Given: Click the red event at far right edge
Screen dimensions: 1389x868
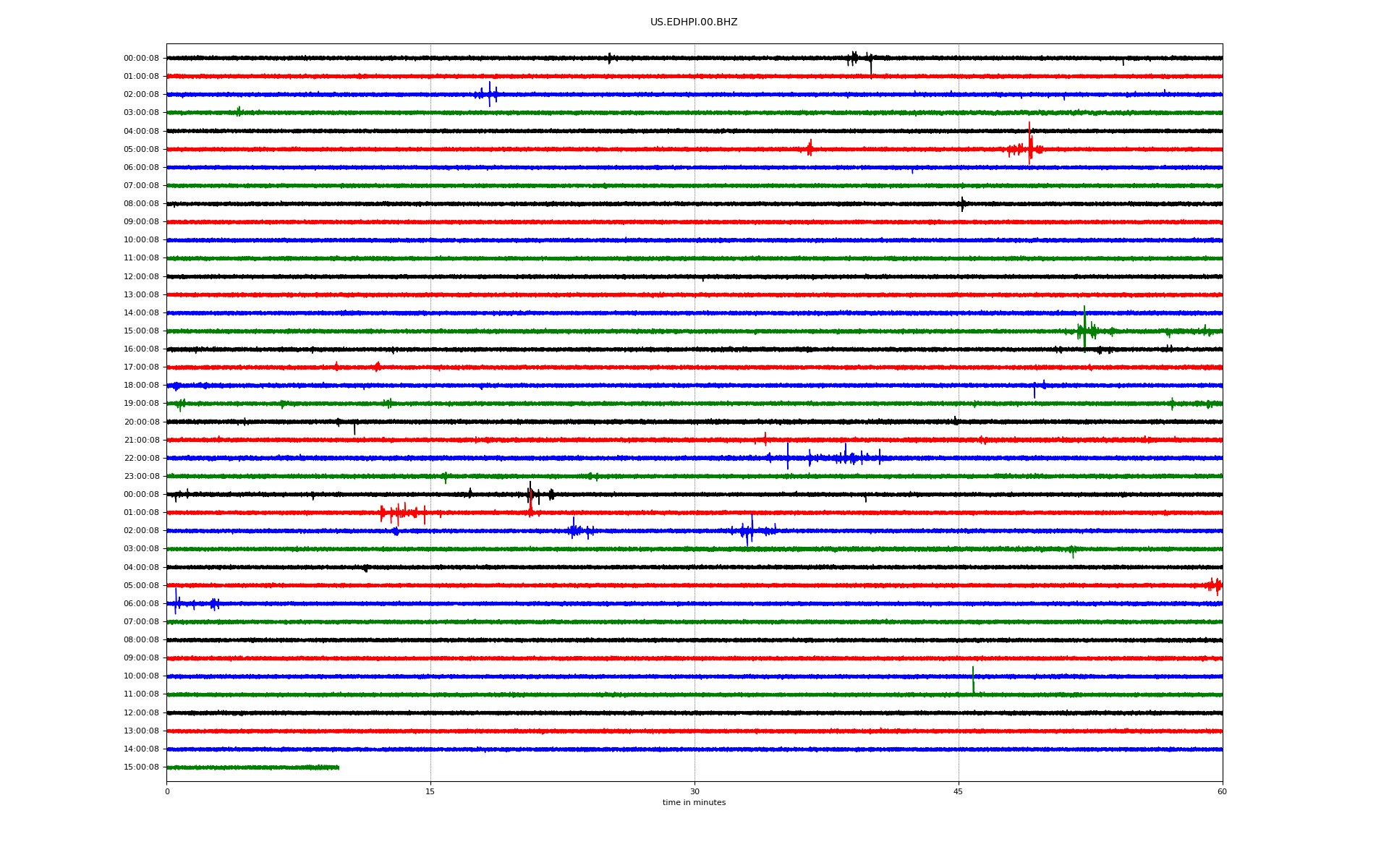Looking at the screenshot, I should click(1215, 585).
